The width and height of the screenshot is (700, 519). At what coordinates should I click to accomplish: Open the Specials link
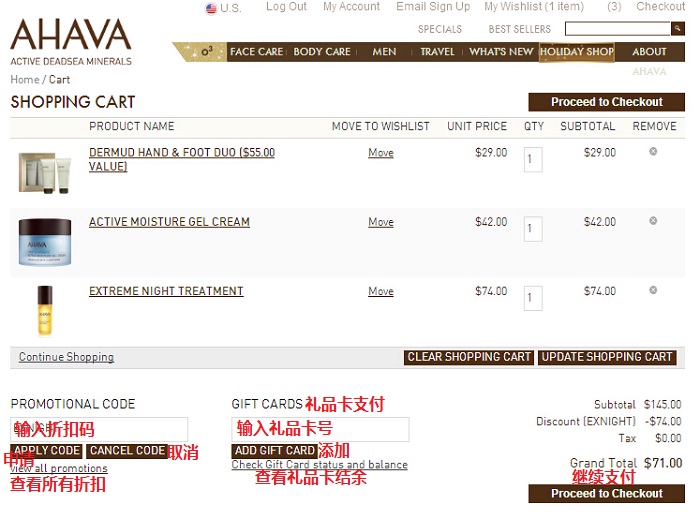(x=440, y=29)
